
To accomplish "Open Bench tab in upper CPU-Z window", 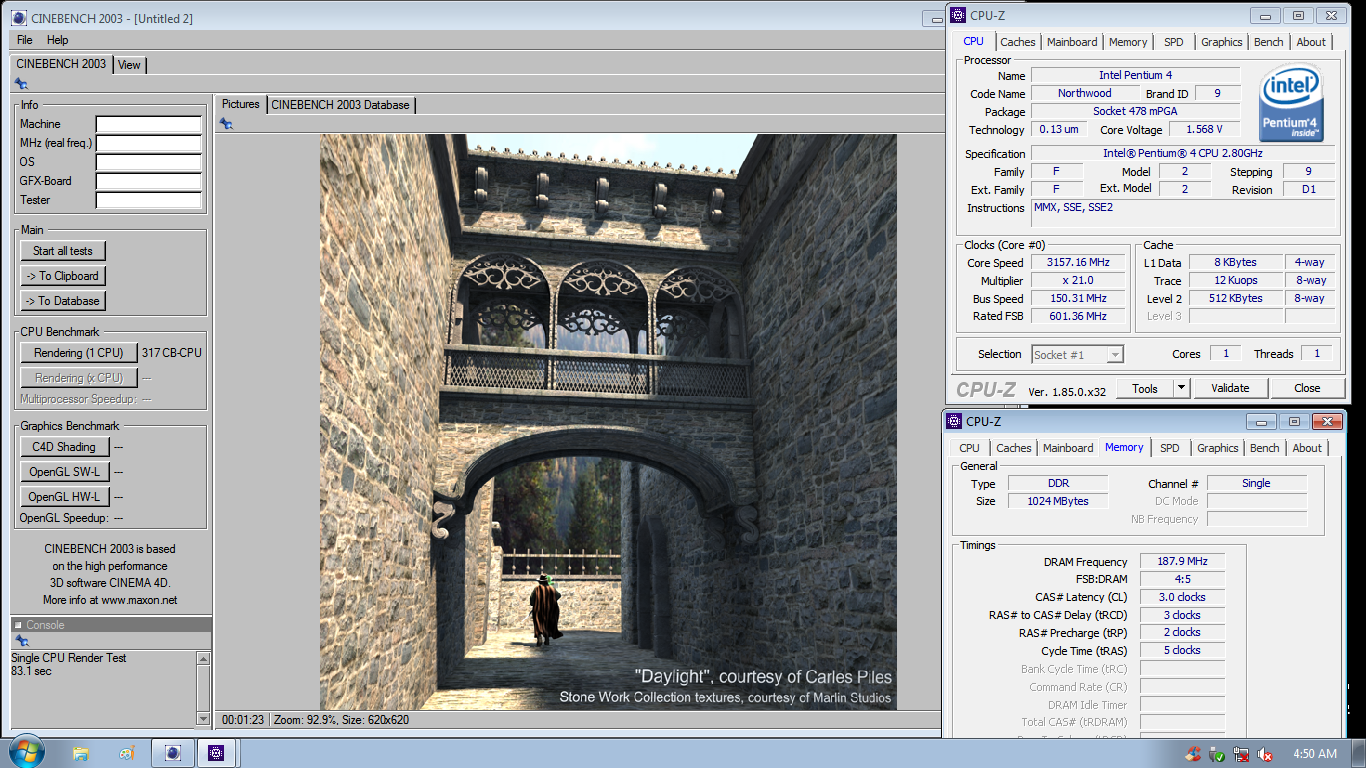I will (1269, 42).
